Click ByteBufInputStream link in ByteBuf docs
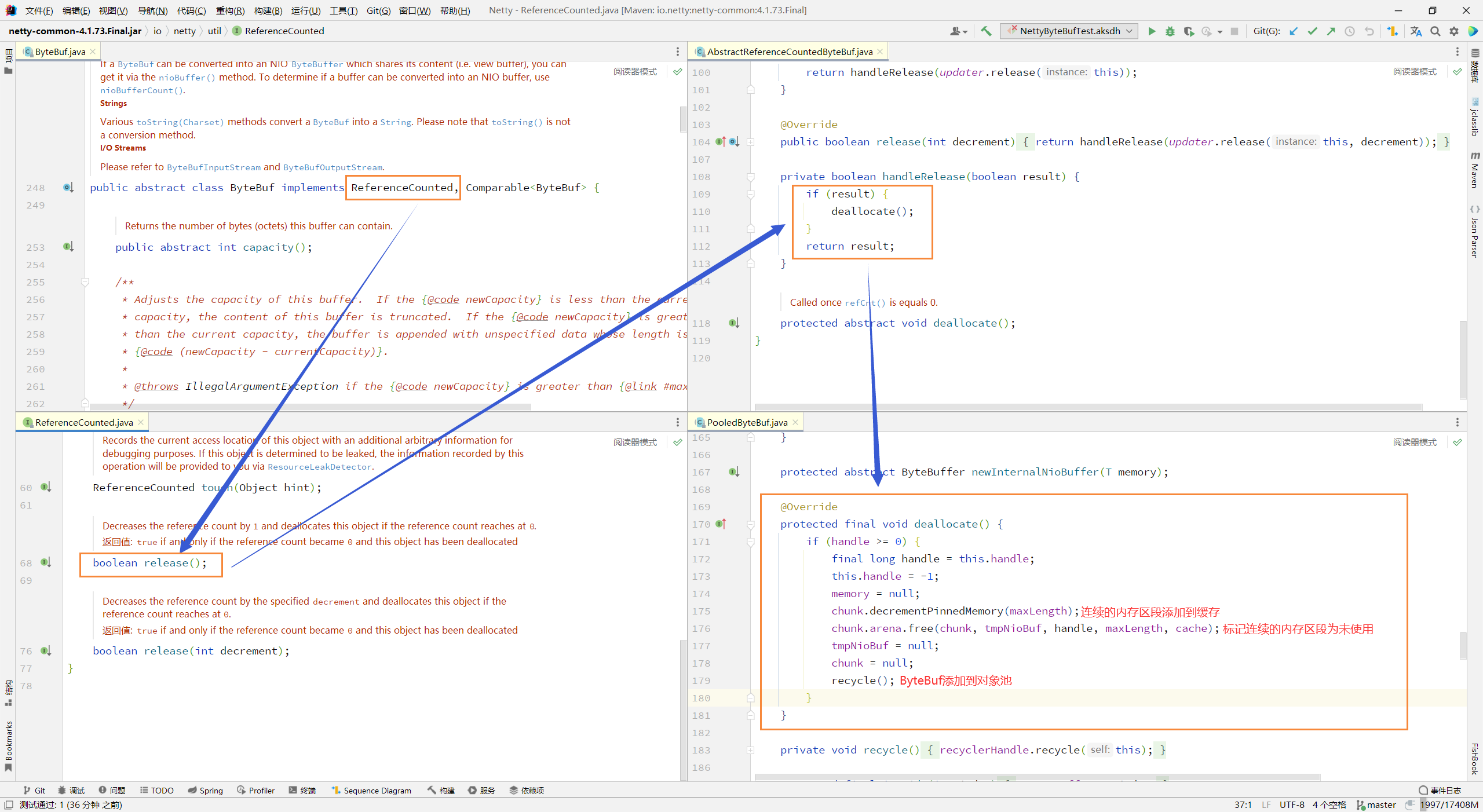This screenshot has width=1483, height=812. coord(214,167)
